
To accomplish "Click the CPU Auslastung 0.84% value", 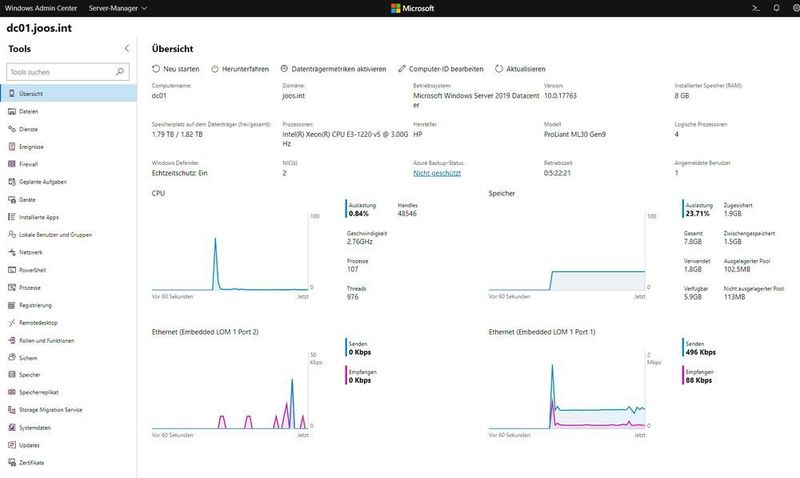I will (358, 214).
